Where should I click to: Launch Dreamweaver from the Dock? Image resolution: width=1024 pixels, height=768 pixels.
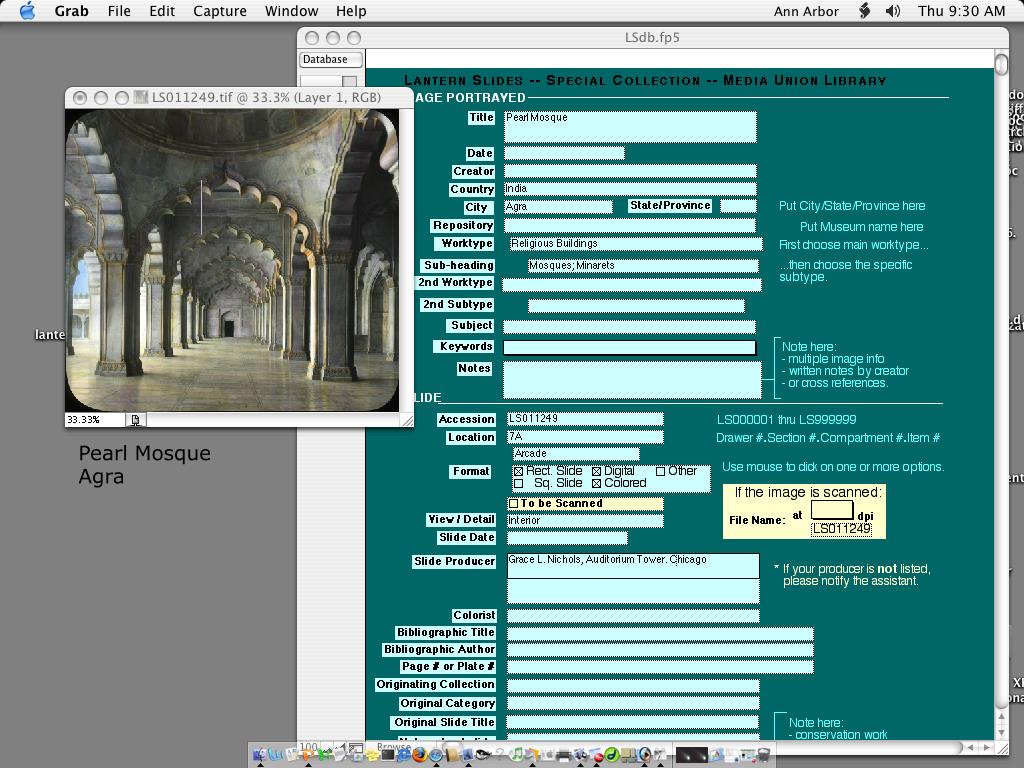pyautogui.click(x=612, y=755)
